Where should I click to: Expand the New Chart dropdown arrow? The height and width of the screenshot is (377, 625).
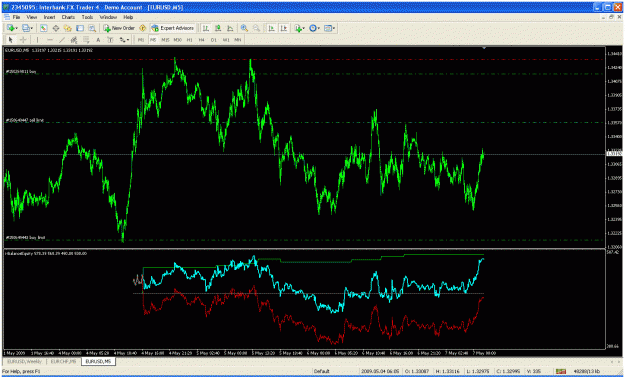coord(16,28)
